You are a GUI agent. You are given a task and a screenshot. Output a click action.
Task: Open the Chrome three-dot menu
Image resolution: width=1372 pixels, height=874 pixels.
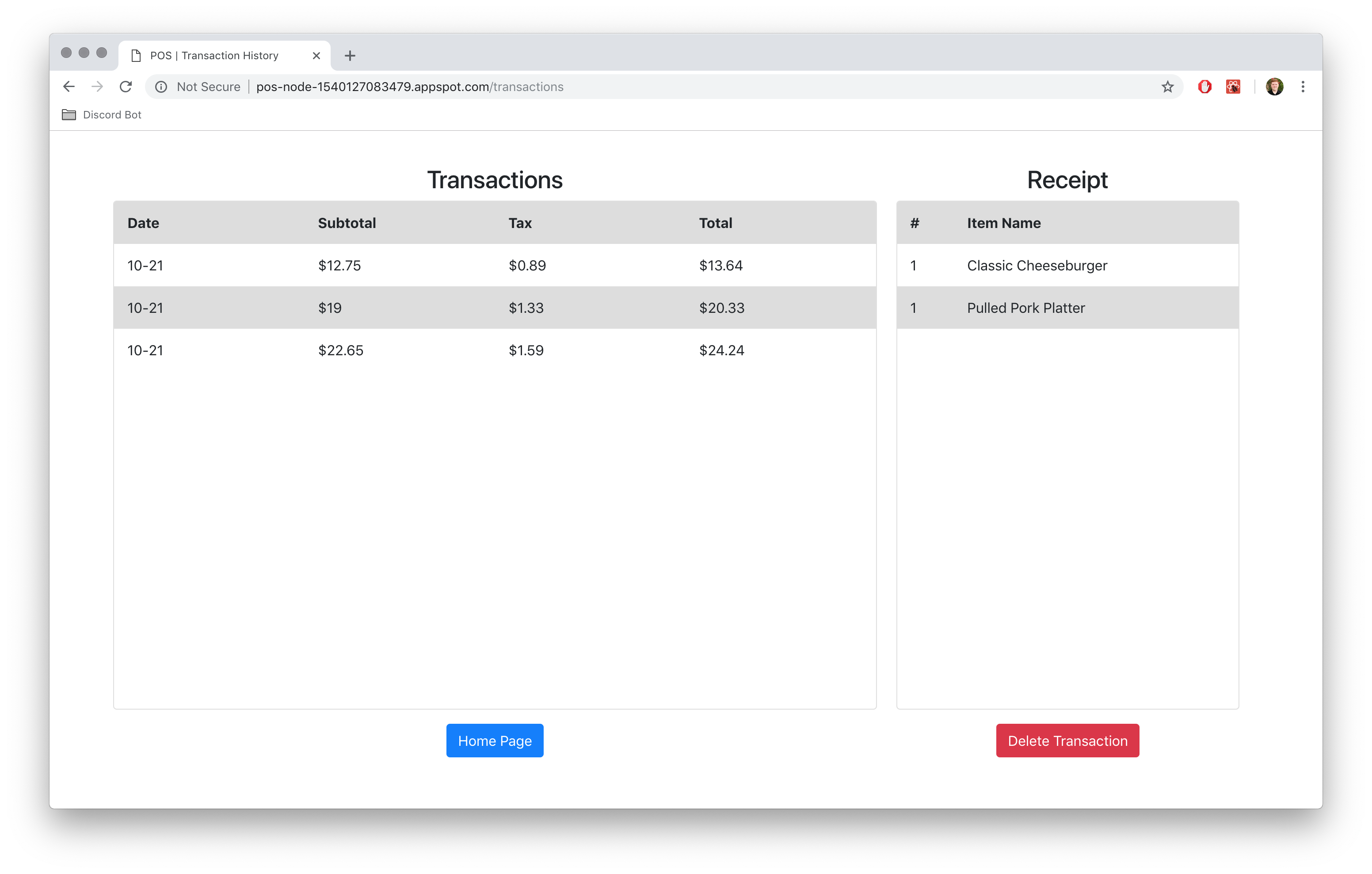point(1303,87)
